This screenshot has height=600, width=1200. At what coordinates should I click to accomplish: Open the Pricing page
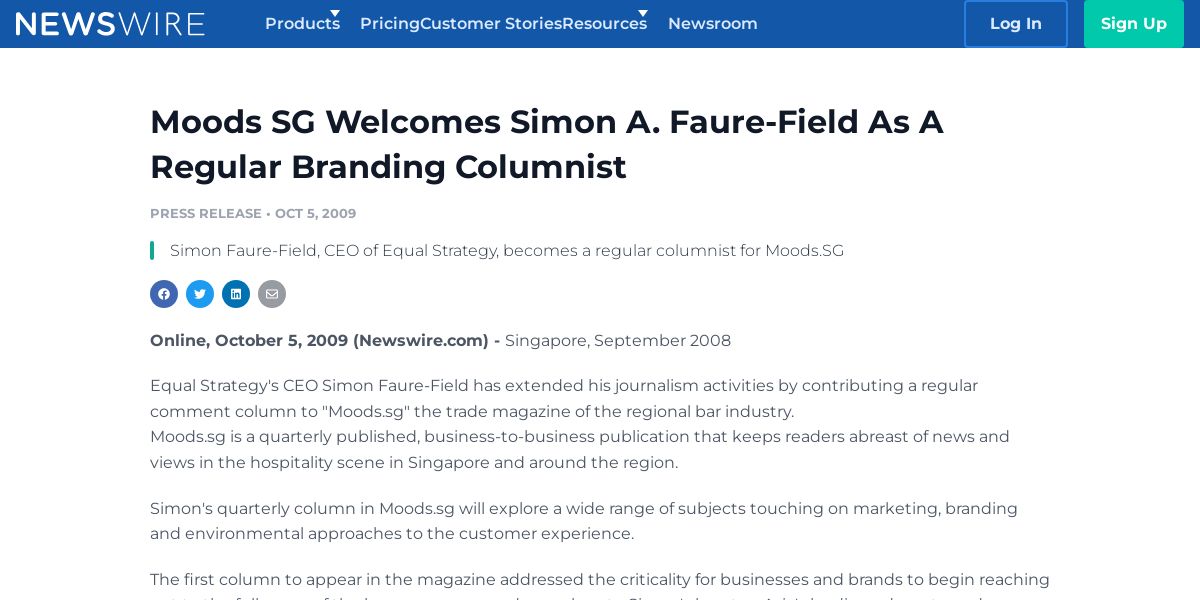[389, 24]
